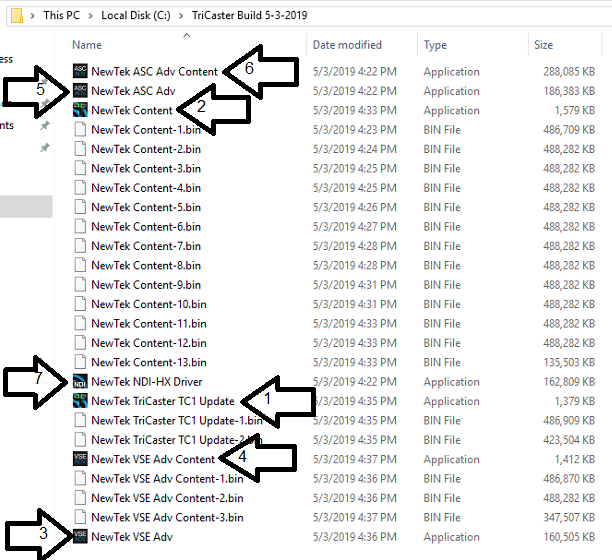Select the NewTek Content-13.bin file name

coord(148,362)
